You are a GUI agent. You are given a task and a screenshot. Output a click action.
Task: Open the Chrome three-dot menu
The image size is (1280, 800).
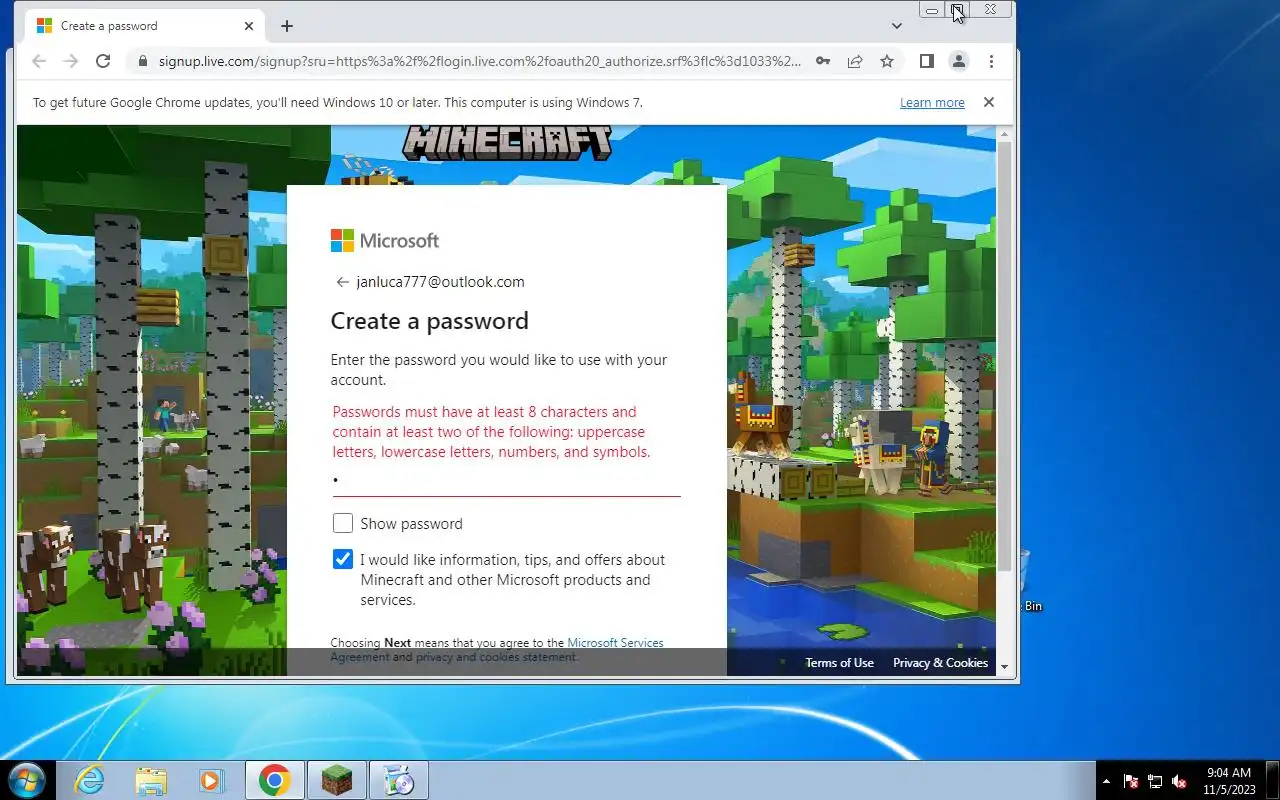(991, 61)
